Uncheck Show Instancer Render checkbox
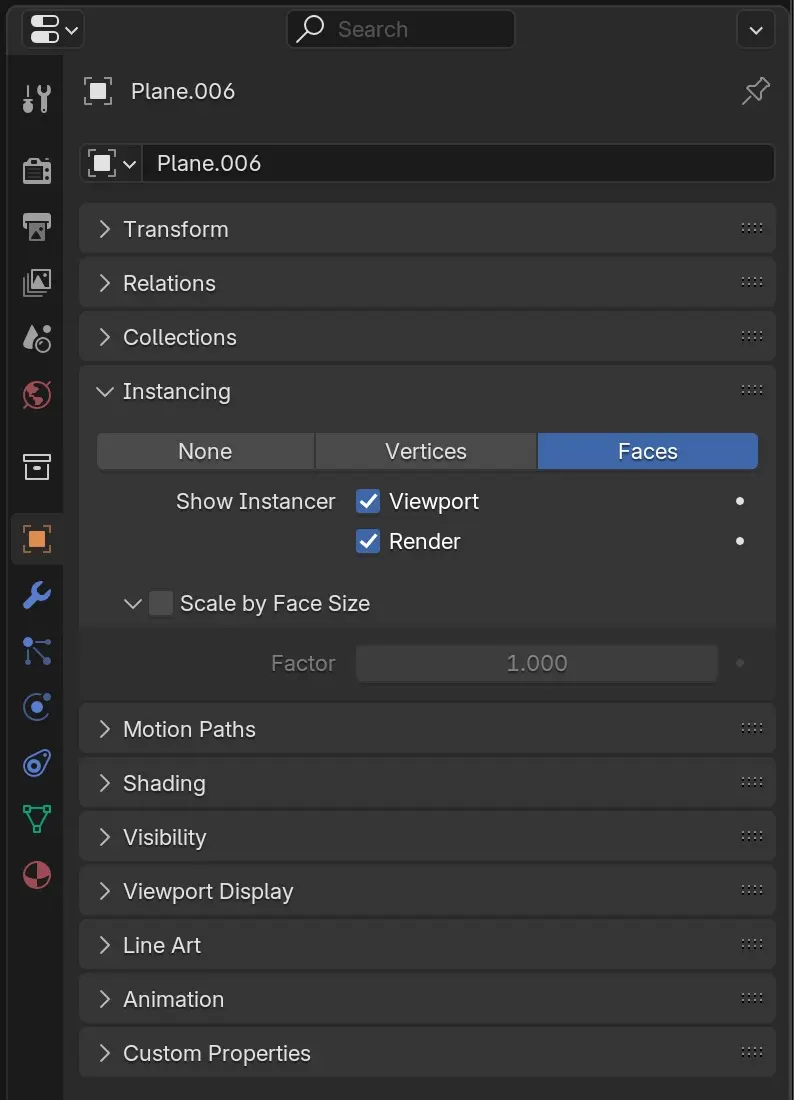This screenshot has width=794, height=1100. coord(368,541)
